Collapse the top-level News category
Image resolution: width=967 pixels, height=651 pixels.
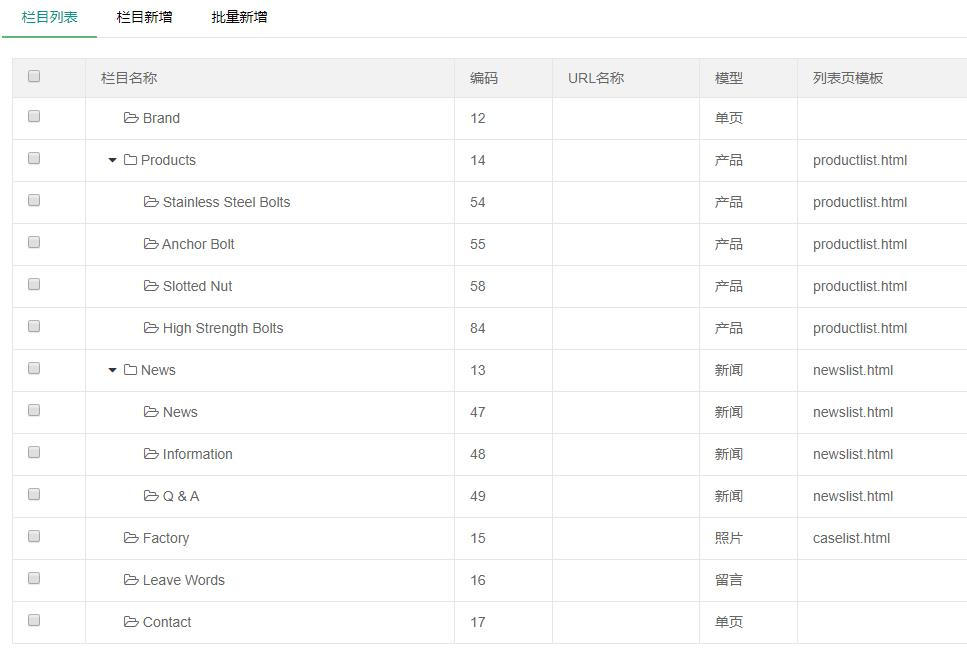point(113,370)
